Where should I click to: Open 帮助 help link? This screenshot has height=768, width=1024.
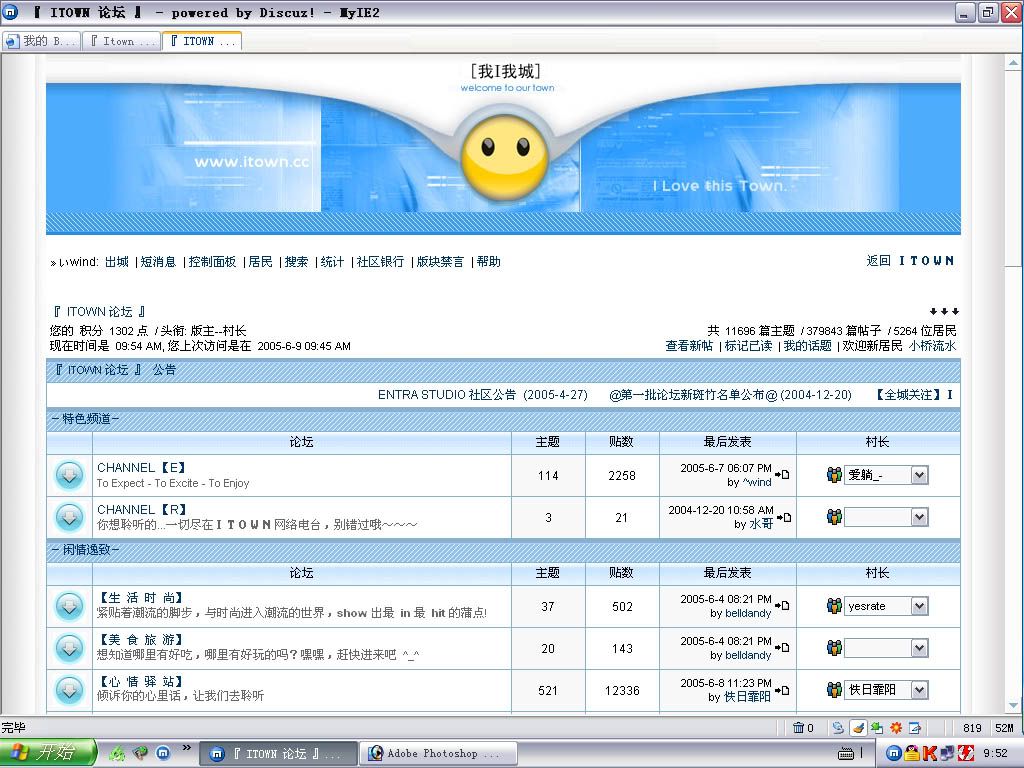coord(488,262)
